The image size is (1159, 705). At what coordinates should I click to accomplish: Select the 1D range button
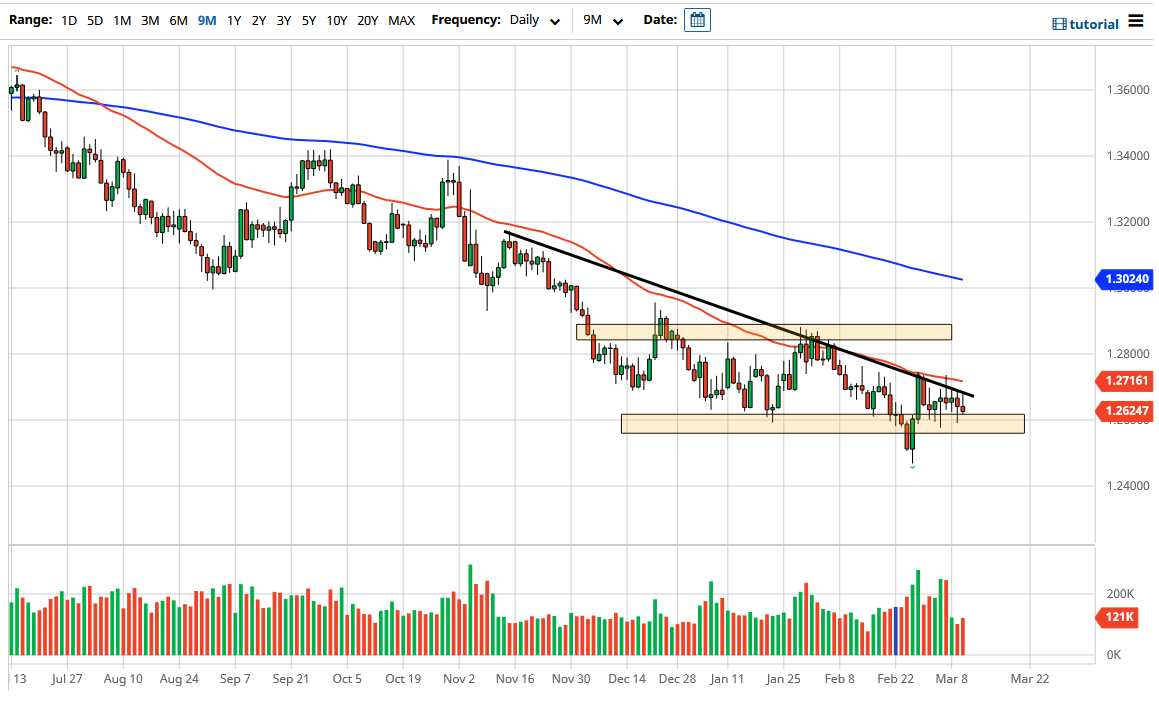coord(69,19)
